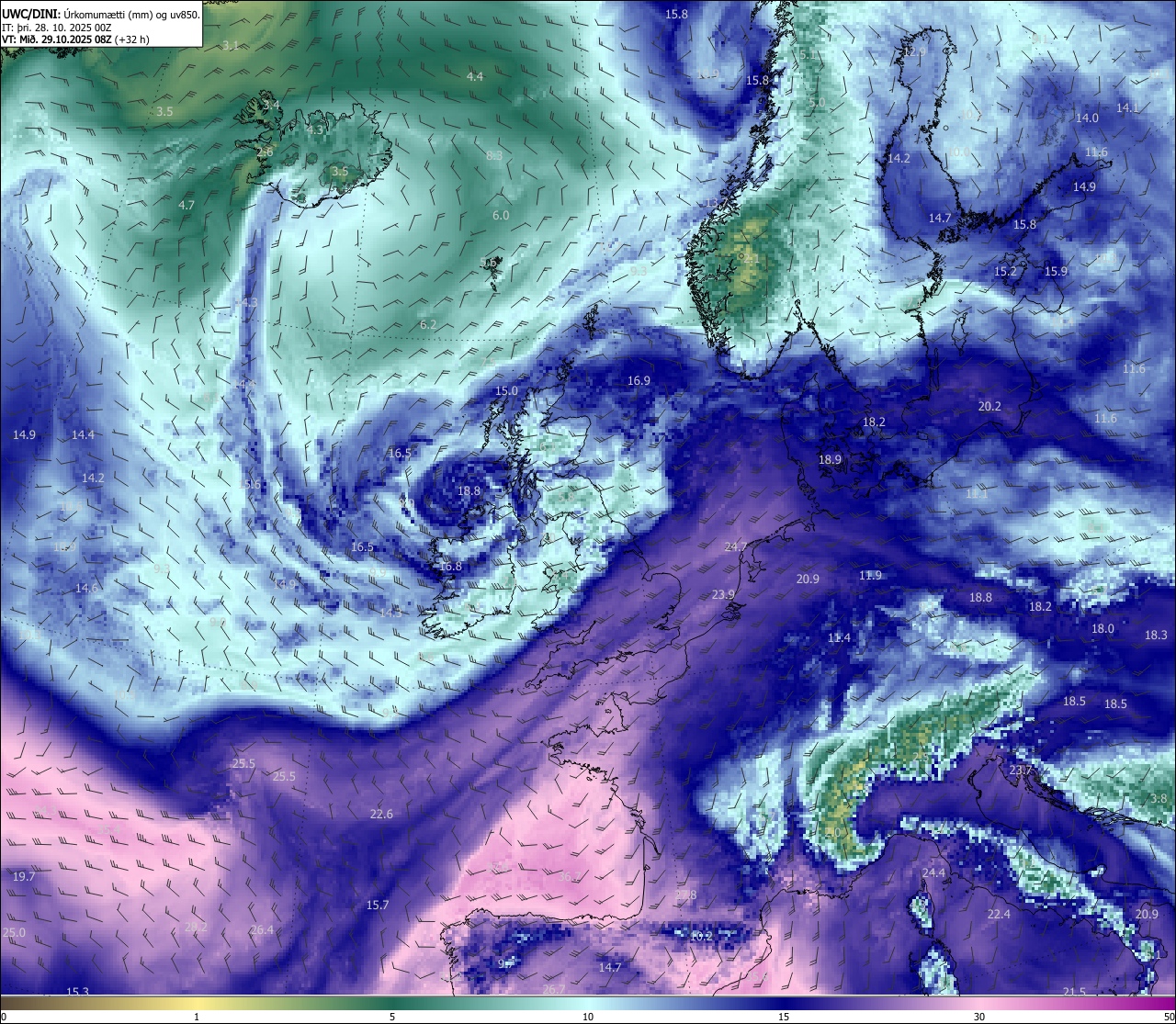Click the 15.3 value label
Viewport: 1176px width, 1024px height.
[78, 991]
